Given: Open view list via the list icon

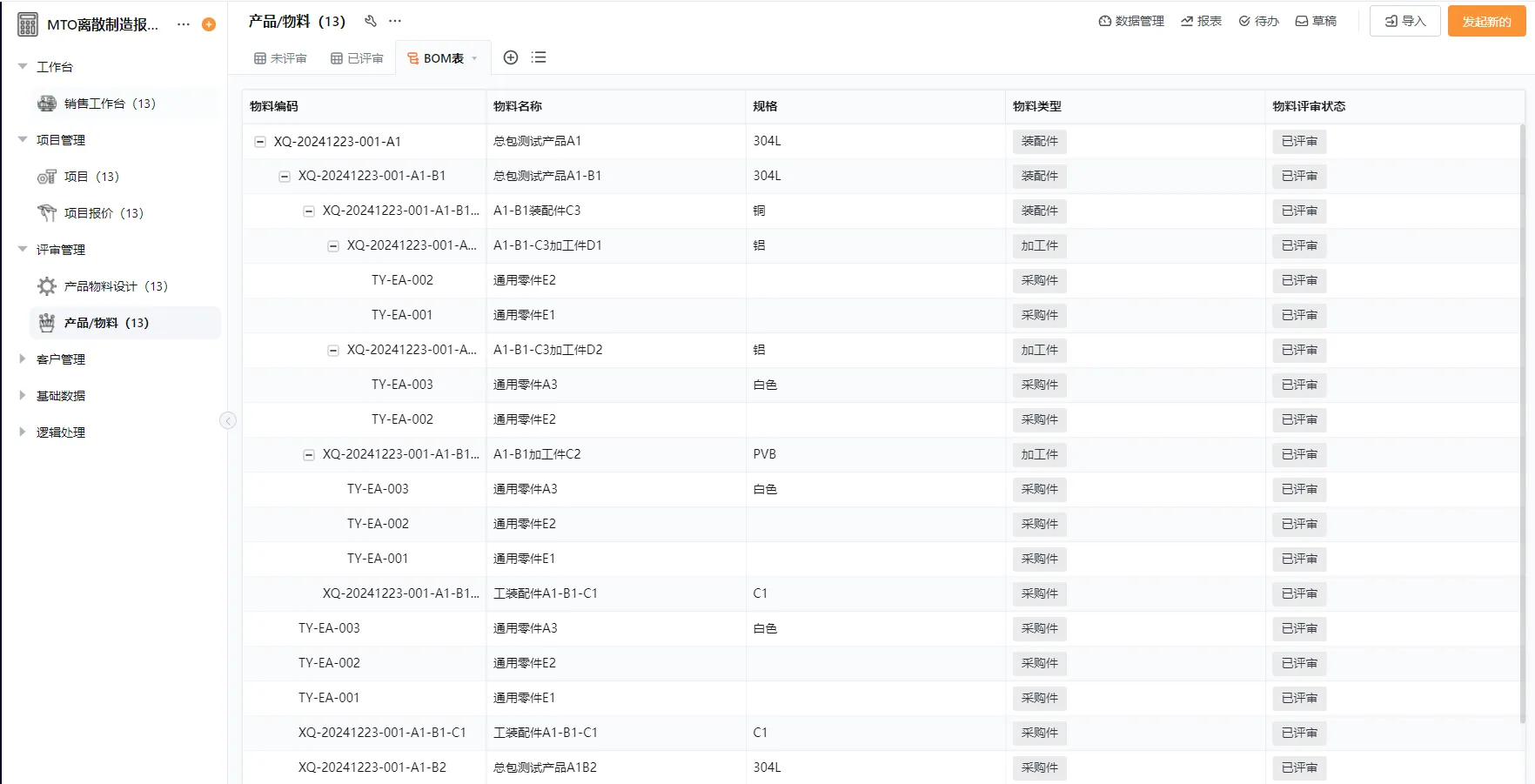Looking at the screenshot, I should (539, 57).
